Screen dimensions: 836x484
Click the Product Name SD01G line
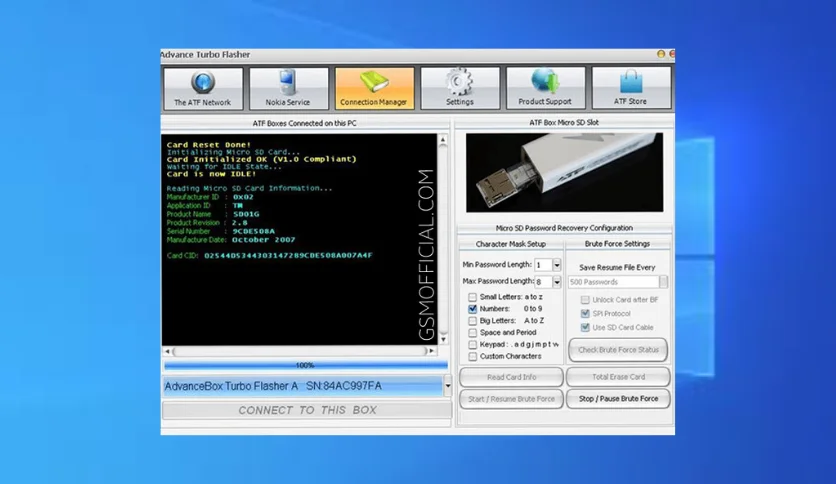pos(213,214)
